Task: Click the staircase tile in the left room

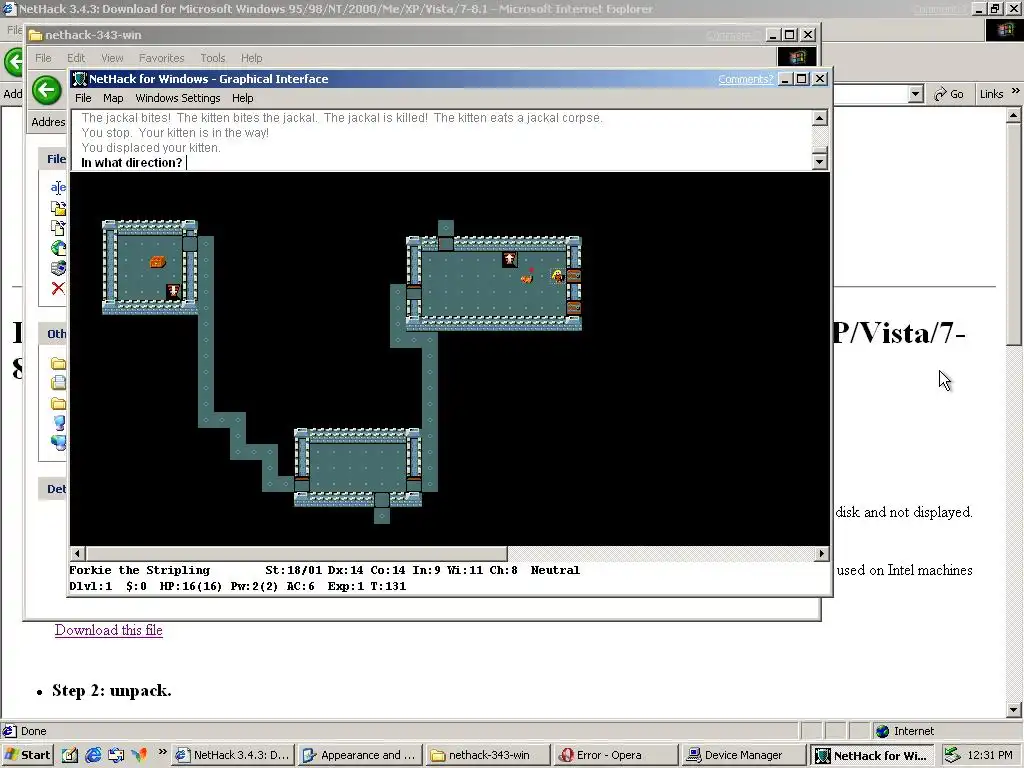Action: click(x=174, y=291)
